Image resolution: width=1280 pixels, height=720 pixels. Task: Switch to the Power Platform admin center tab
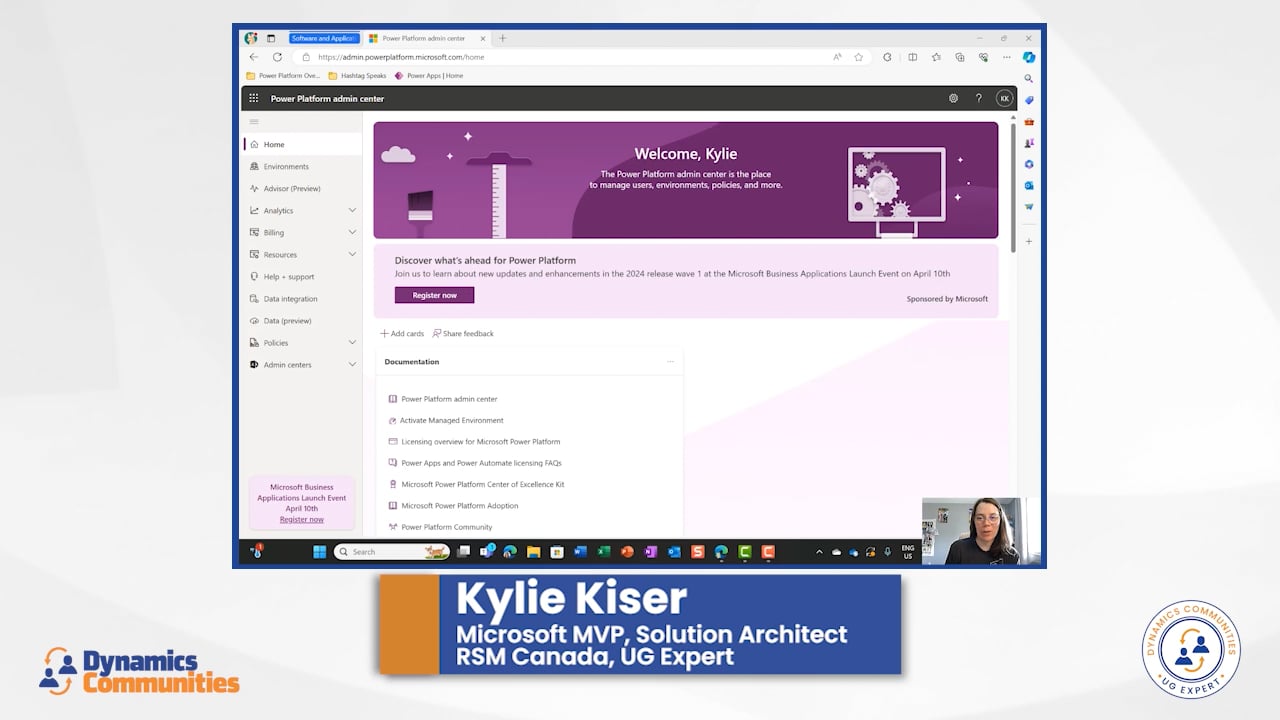point(424,38)
